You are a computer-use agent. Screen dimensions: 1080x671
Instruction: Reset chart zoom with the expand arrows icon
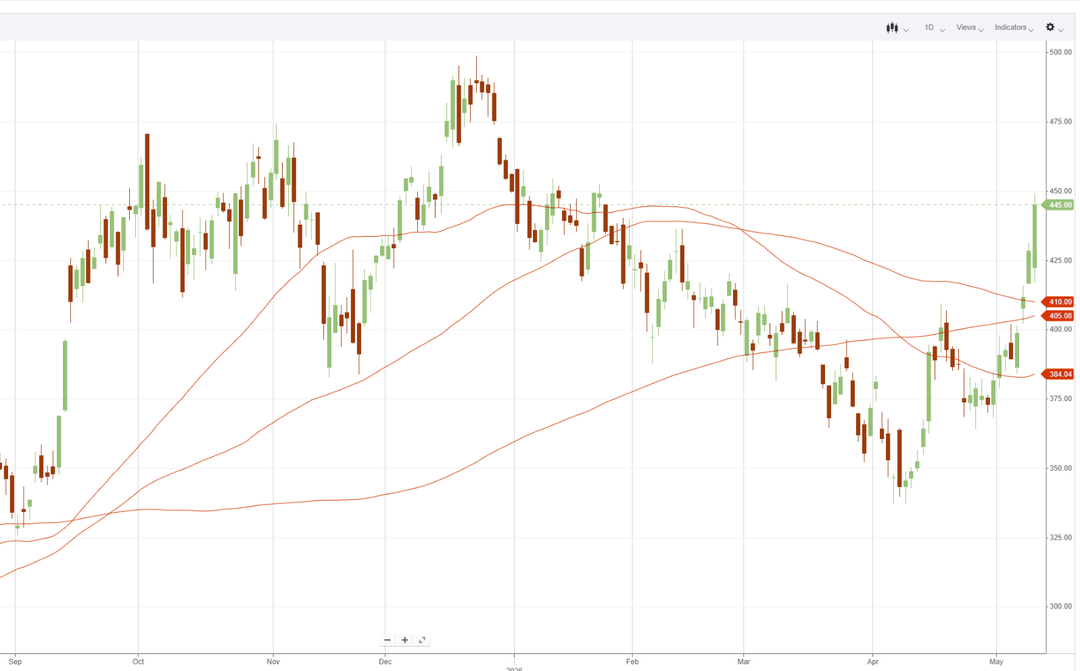(422, 640)
